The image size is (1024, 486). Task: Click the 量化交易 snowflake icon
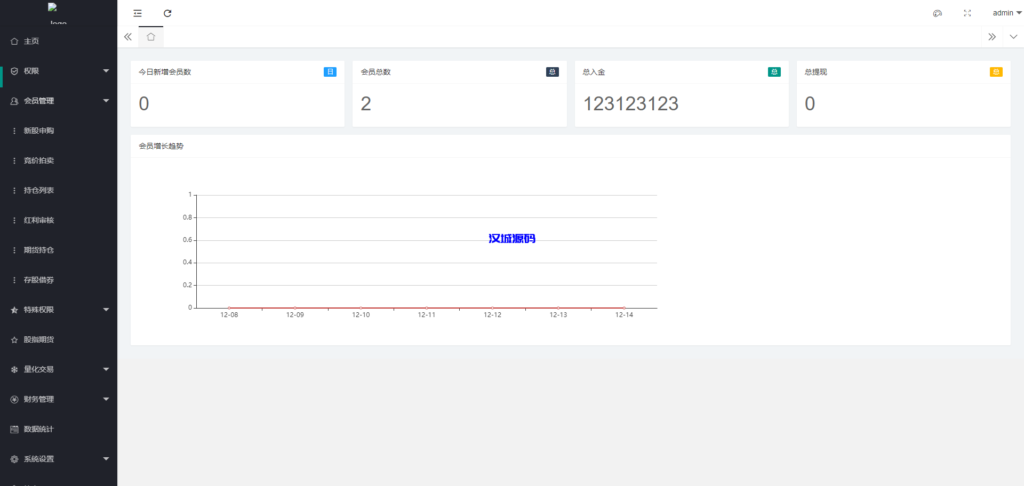tap(14, 369)
